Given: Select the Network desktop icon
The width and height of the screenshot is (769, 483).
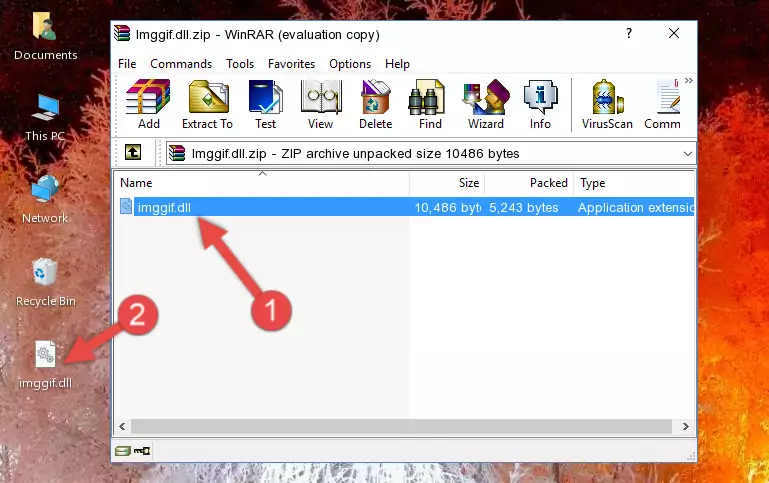Looking at the screenshot, I should [x=45, y=199].
